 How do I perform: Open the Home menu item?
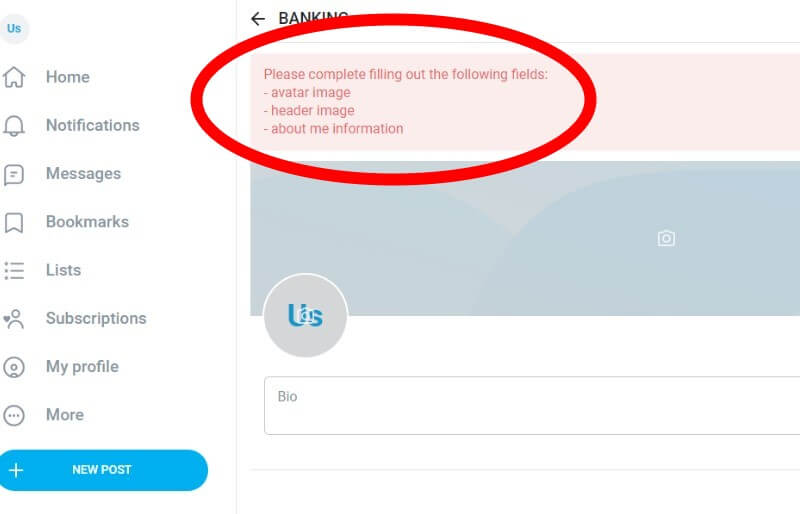pos(68,77)
